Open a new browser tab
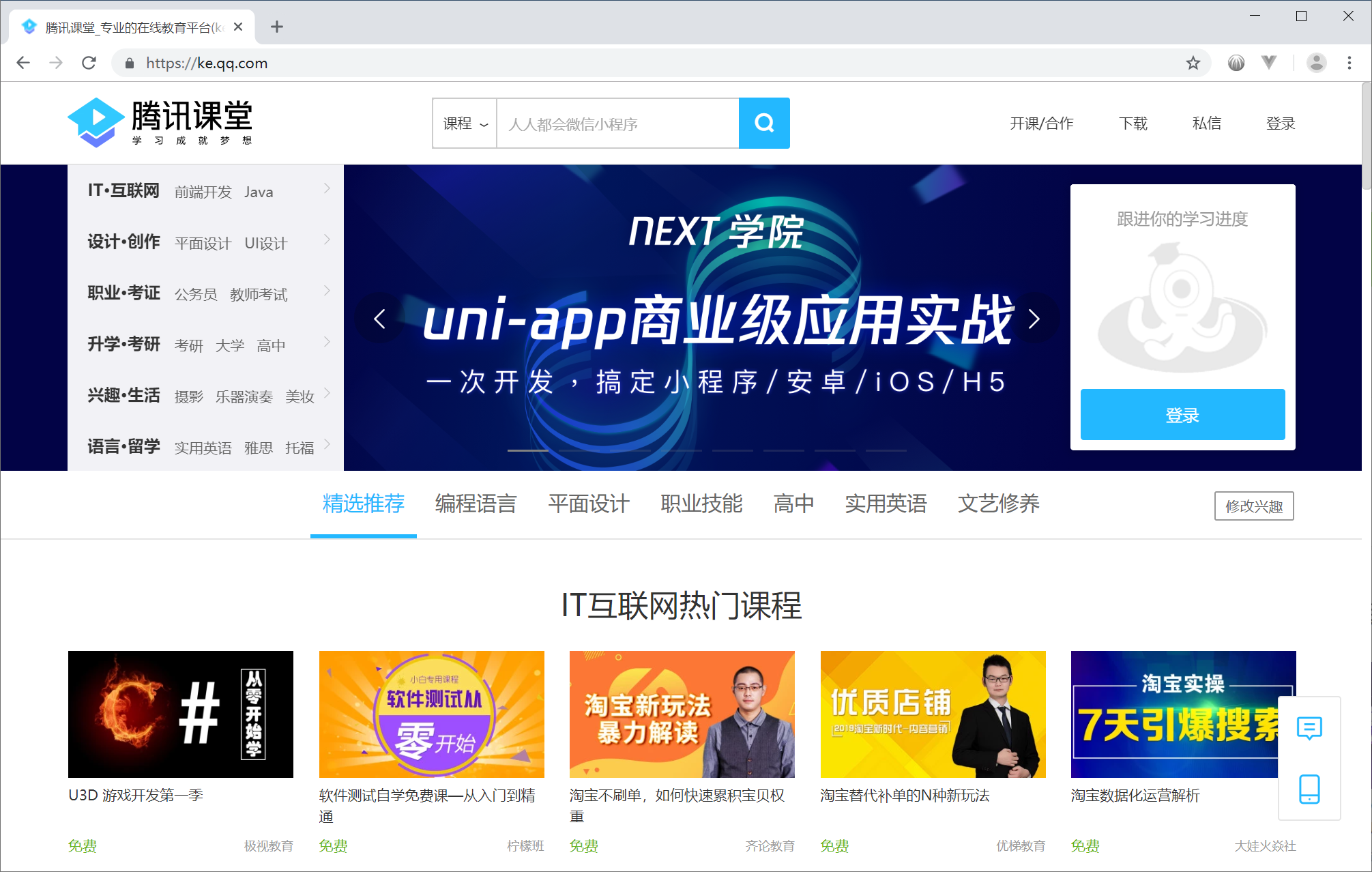Screen dimensions: 1372x872 (x=276, y=27)
